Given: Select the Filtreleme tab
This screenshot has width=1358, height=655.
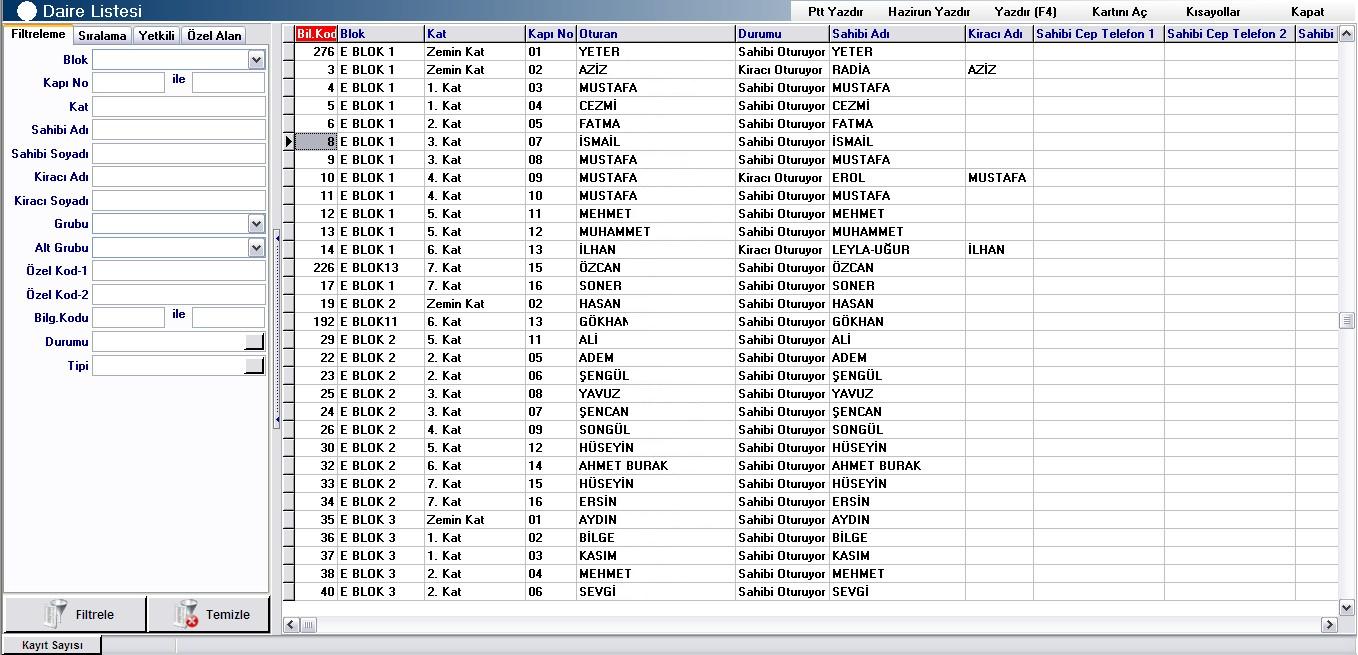Looking at the screenshot, I should pyautogui.click(x=38, y=34).
